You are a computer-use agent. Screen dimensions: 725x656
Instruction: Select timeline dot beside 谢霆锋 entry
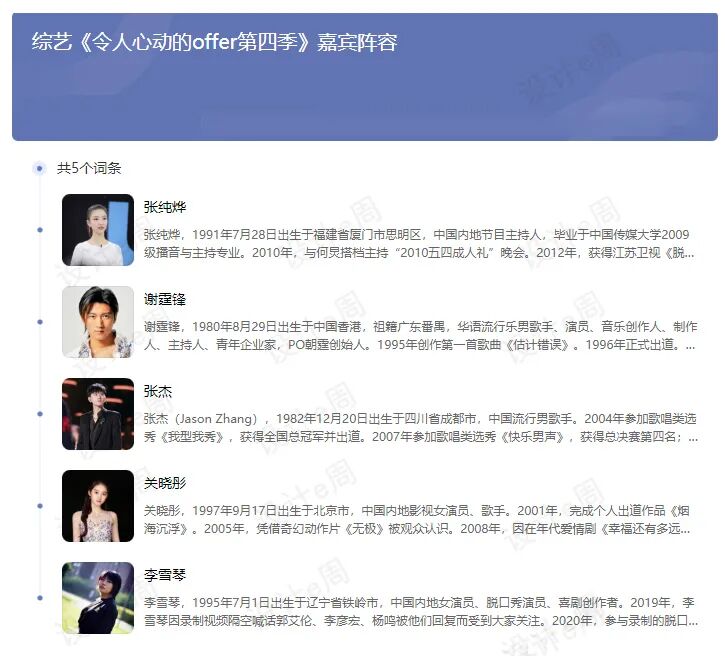coord(40,322)
